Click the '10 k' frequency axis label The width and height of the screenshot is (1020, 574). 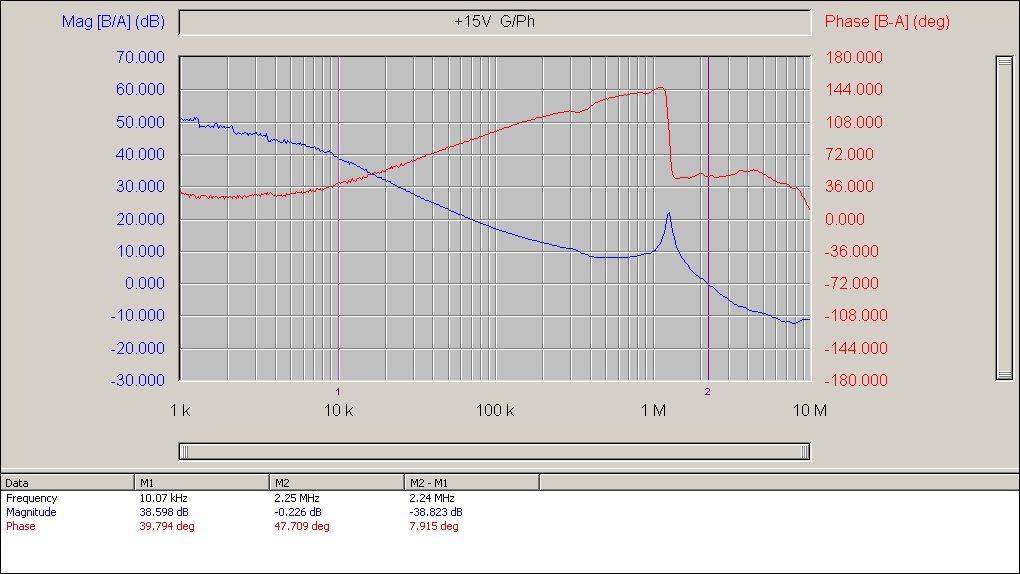(x=338, y=411)
